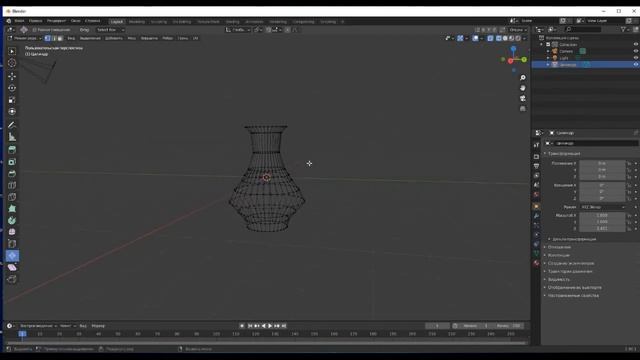Select the Move tool
Screen dimensions: 640x360
click(12, 76)
